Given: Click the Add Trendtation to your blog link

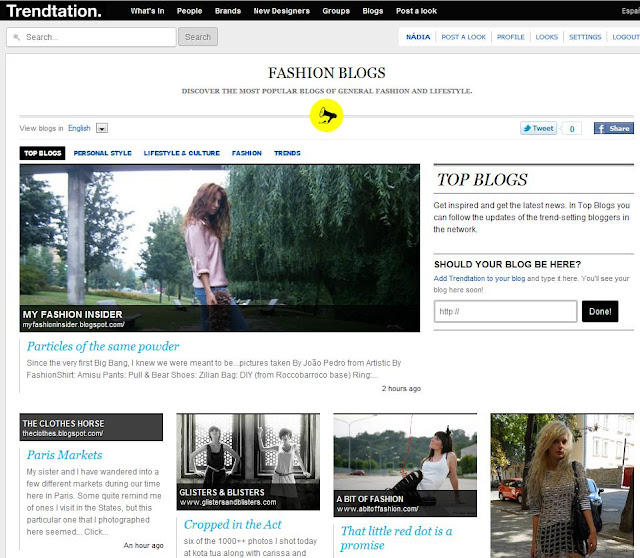Looking at the screenshot, I should [479, 278].
